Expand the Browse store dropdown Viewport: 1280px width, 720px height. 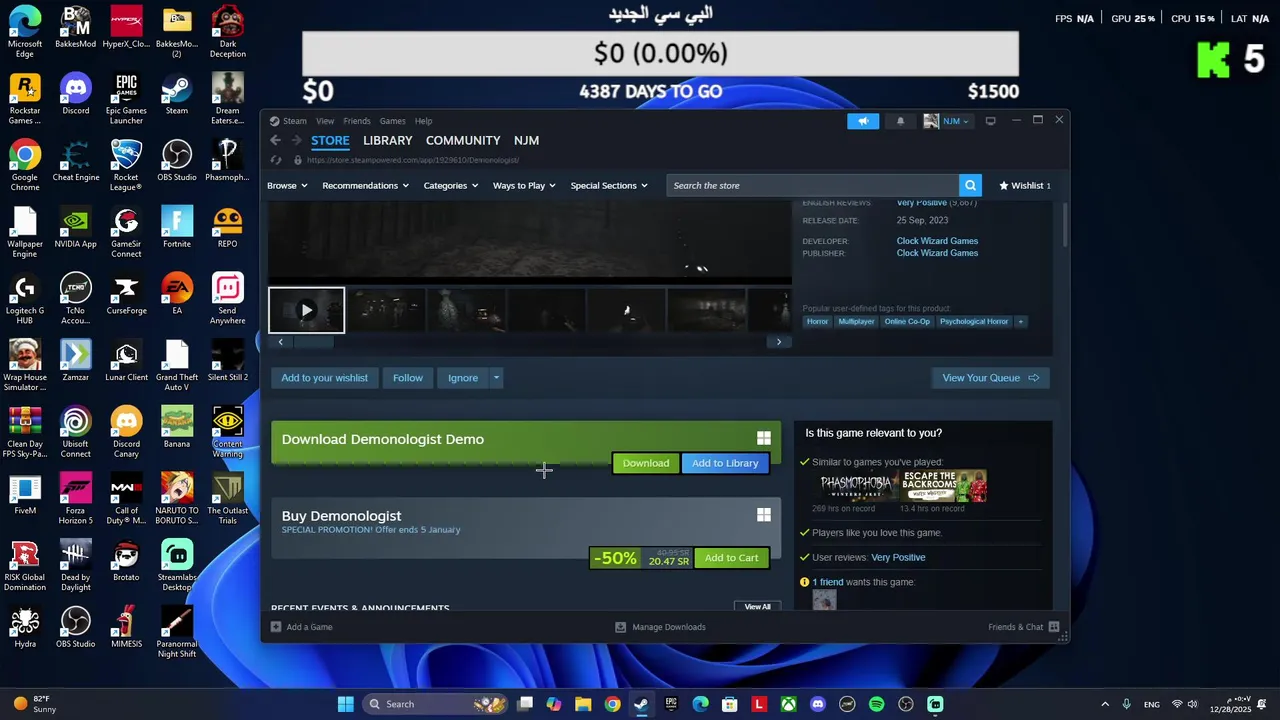pos(287,185)
